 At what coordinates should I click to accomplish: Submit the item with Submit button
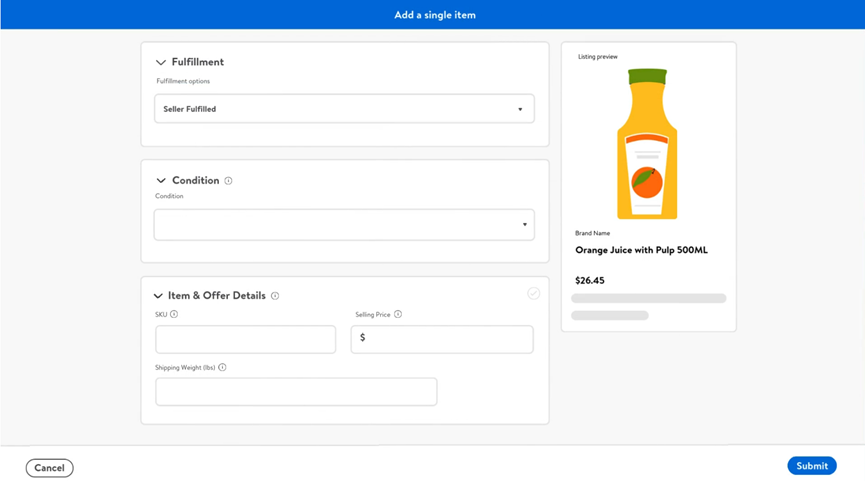point(811,466)
